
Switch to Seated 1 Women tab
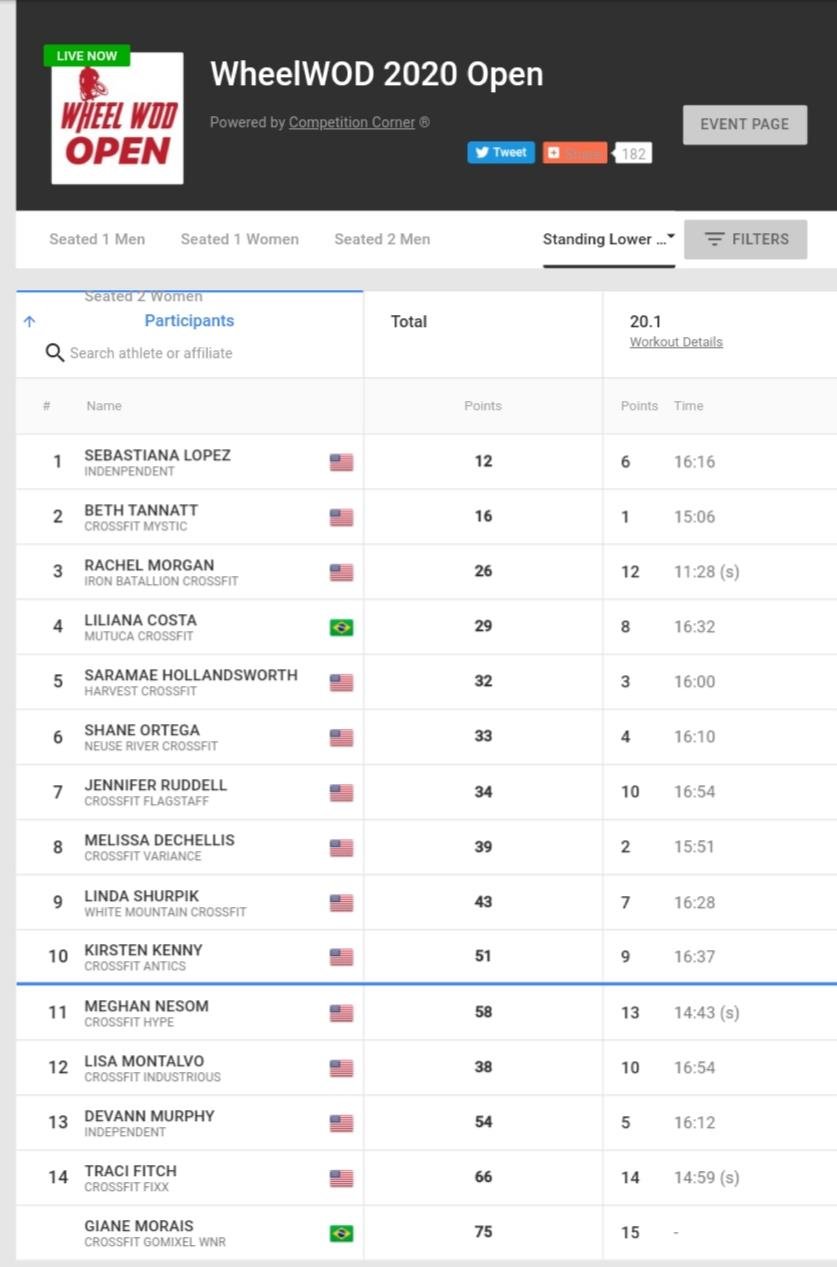coord(239,239)
